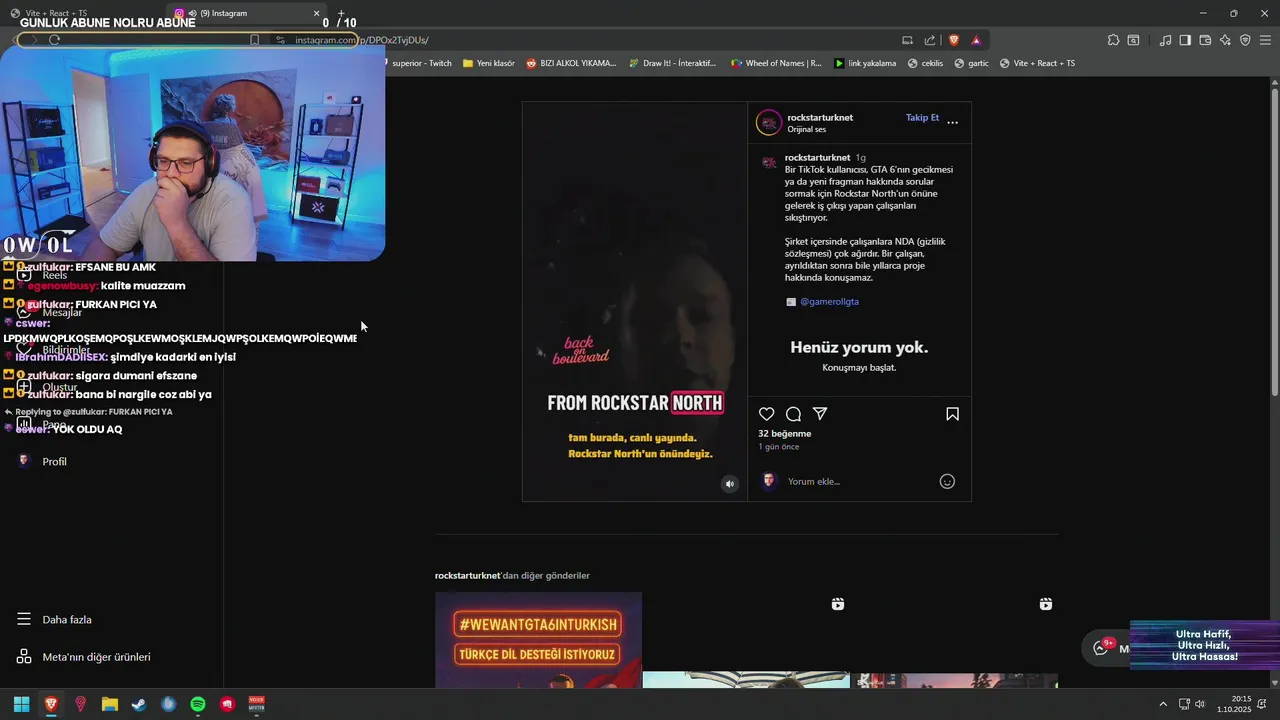Click rockstarturknet link in diğer gönderiler heading
Screen dimensions: 1280x720
tap(467, 575)
